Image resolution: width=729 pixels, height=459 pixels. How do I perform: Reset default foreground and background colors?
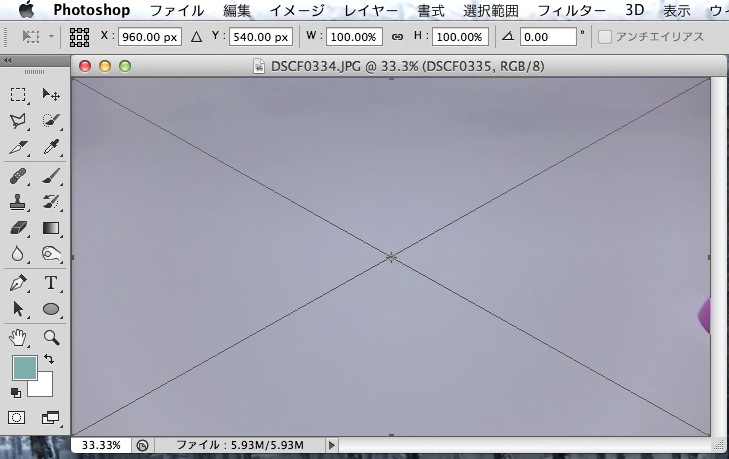click(x=16, y=393)
